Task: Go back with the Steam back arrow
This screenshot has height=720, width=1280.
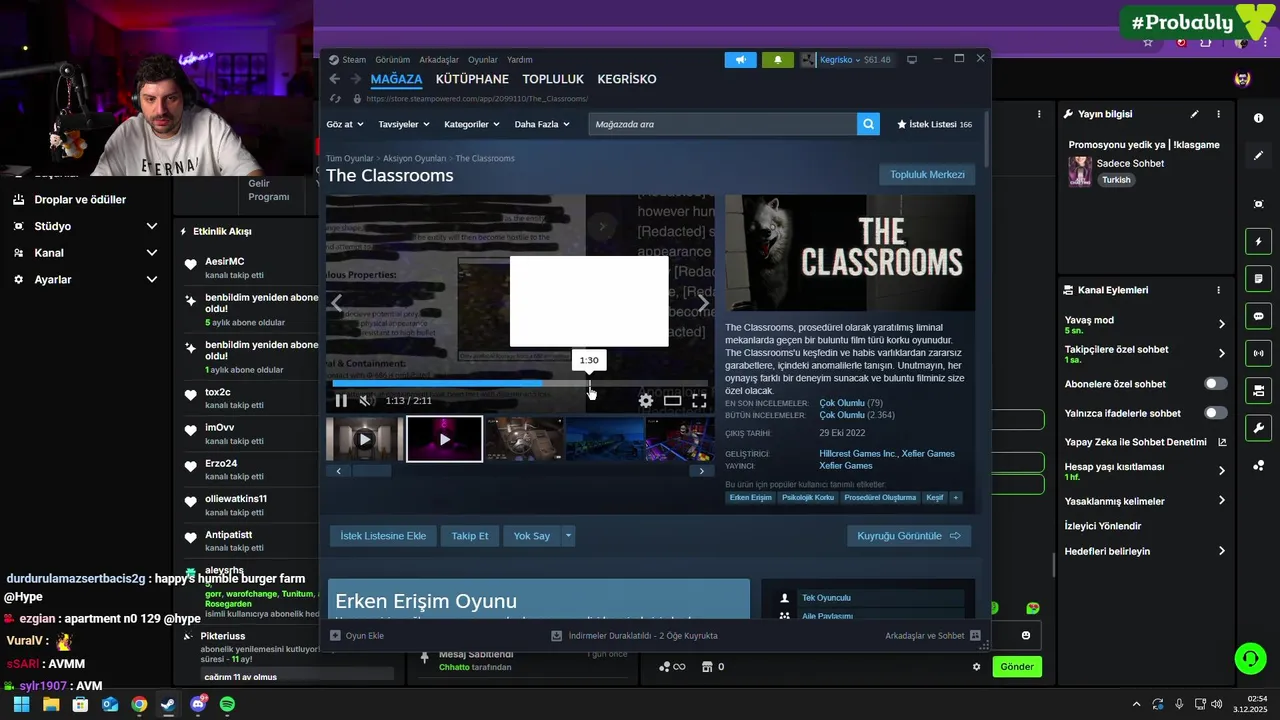Action: tap(335, 79)
